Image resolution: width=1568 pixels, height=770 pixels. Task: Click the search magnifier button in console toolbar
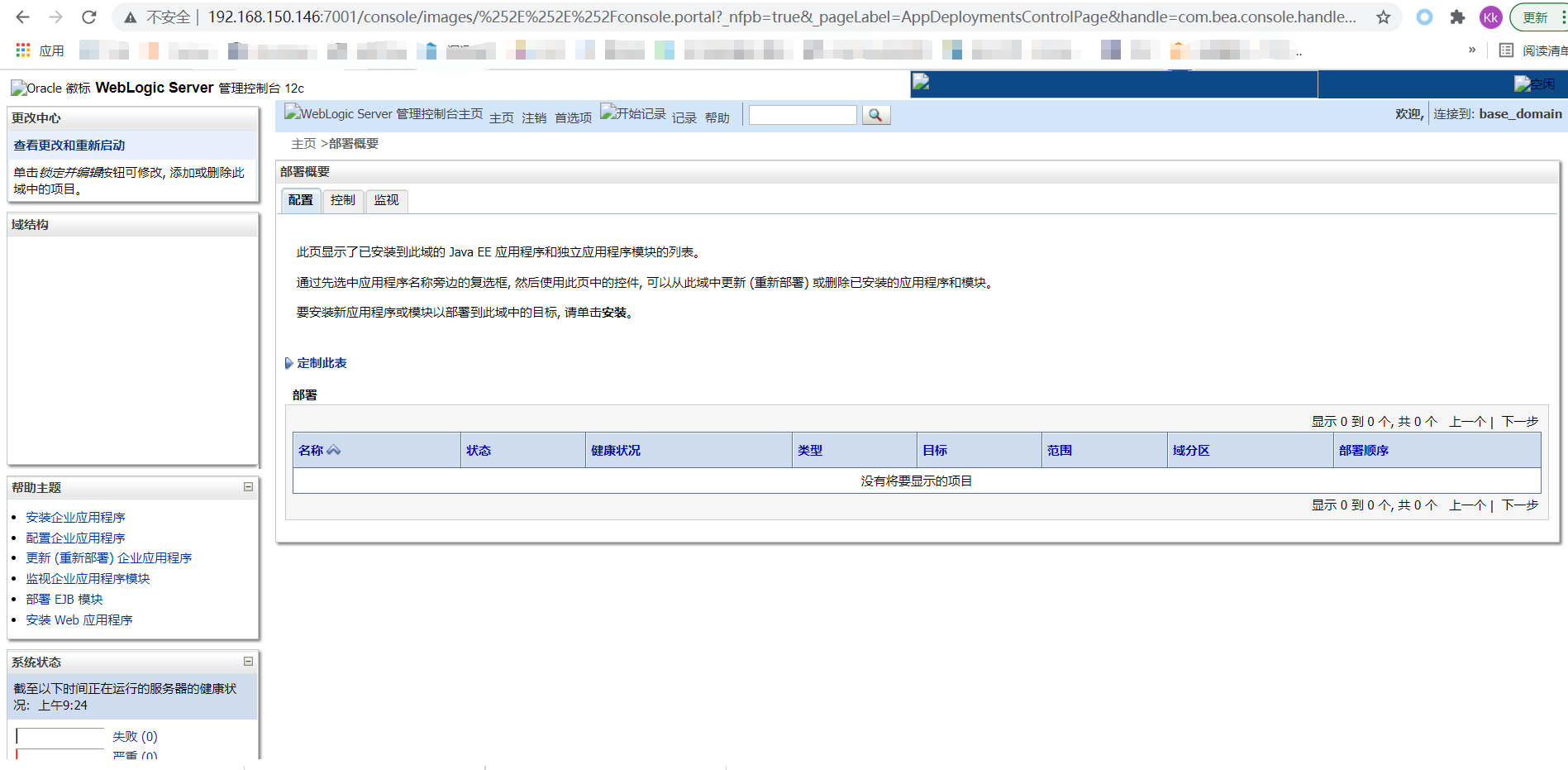[x=875, y=115]
